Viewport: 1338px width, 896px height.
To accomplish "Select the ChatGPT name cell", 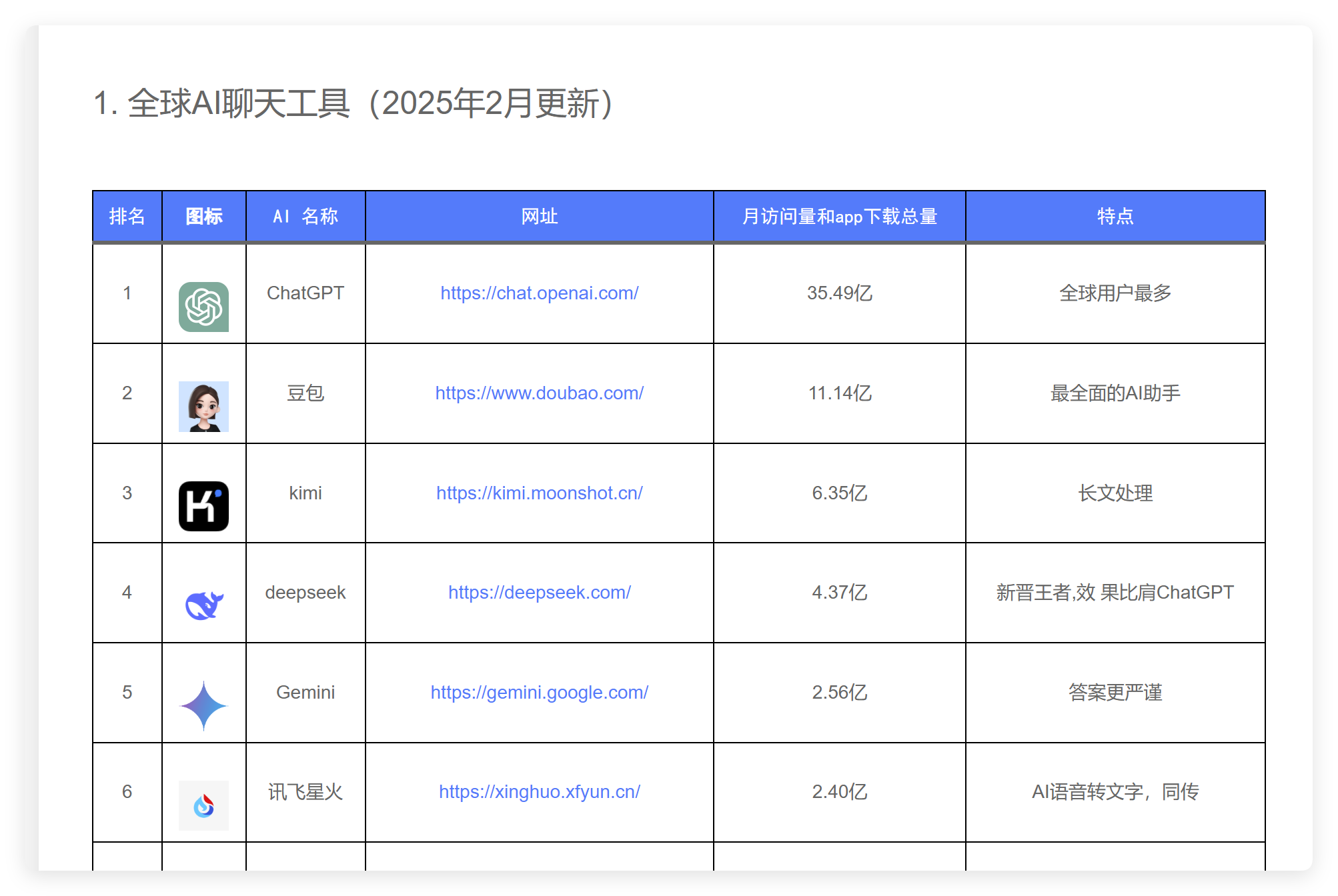I will (305, 293).
